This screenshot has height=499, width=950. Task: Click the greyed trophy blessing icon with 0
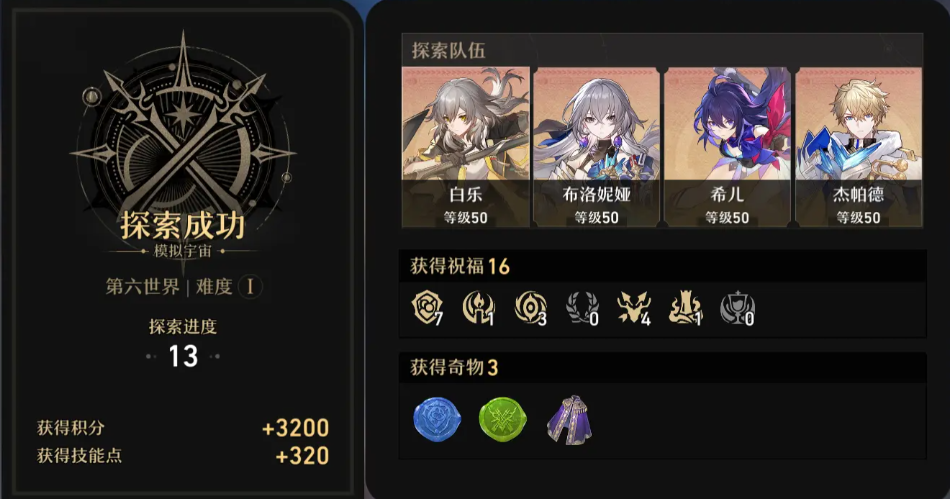coord(737,308)
